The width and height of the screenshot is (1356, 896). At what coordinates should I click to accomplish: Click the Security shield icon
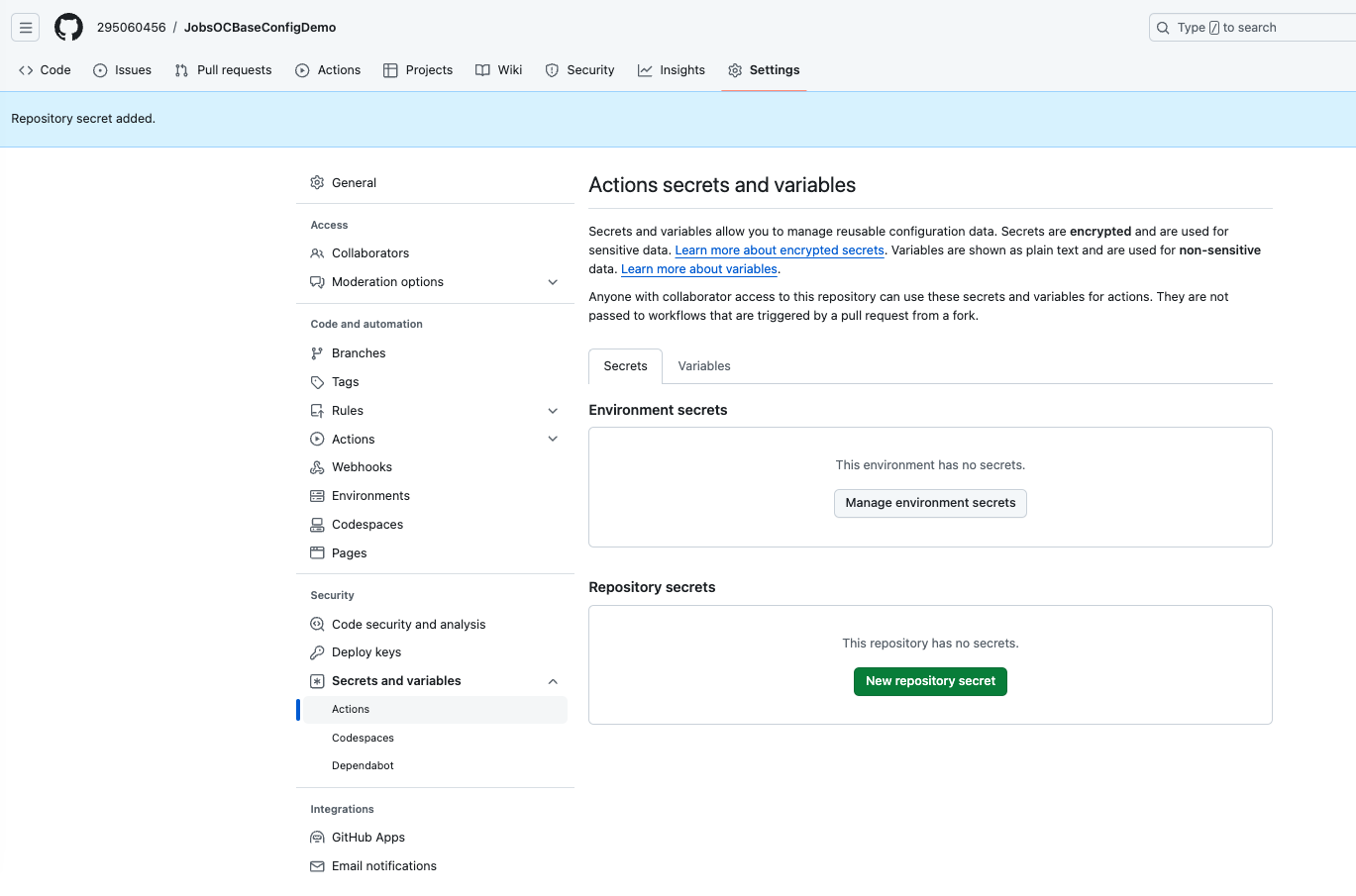click(x=552, y=70)
